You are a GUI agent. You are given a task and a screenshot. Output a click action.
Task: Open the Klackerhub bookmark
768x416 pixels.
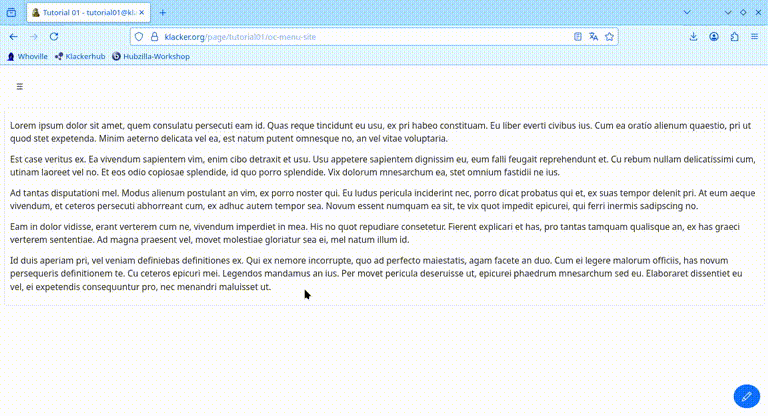pyautogui.click(x=80, y=57)
